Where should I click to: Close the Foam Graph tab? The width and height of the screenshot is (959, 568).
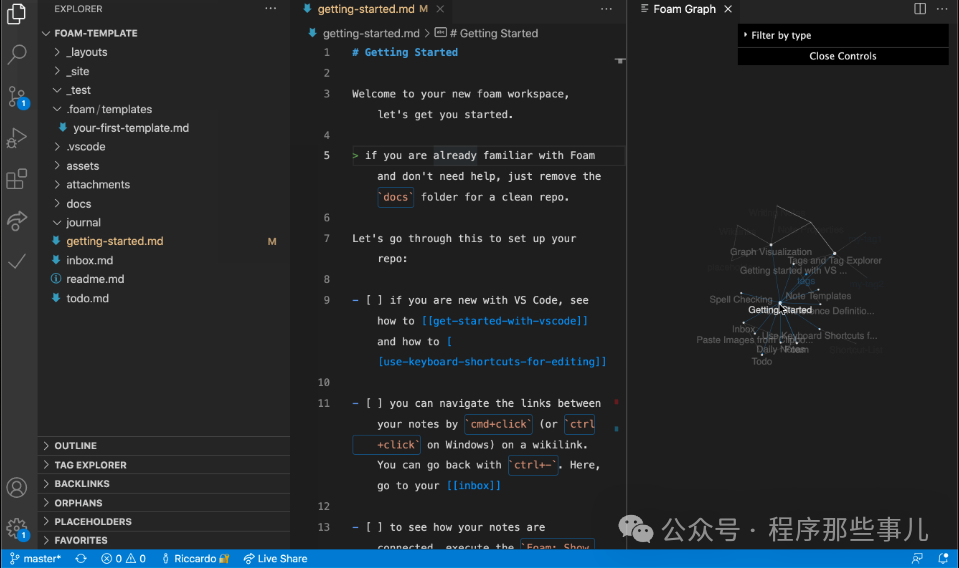pos(728,9)
